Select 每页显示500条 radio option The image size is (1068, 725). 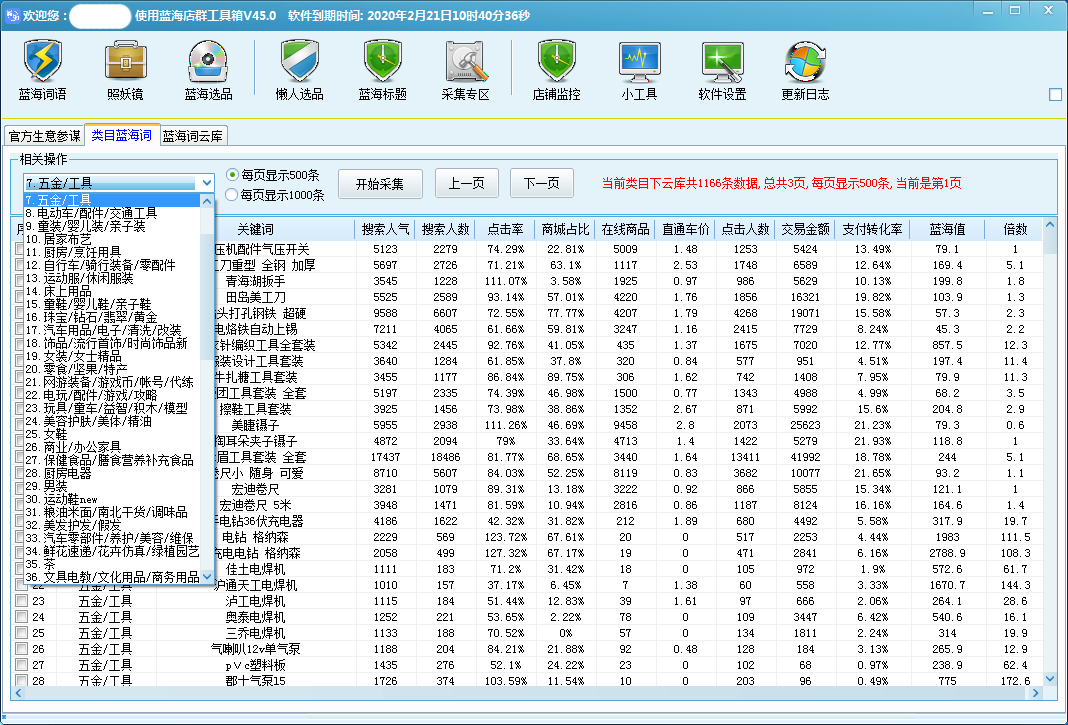click(233, 175)
